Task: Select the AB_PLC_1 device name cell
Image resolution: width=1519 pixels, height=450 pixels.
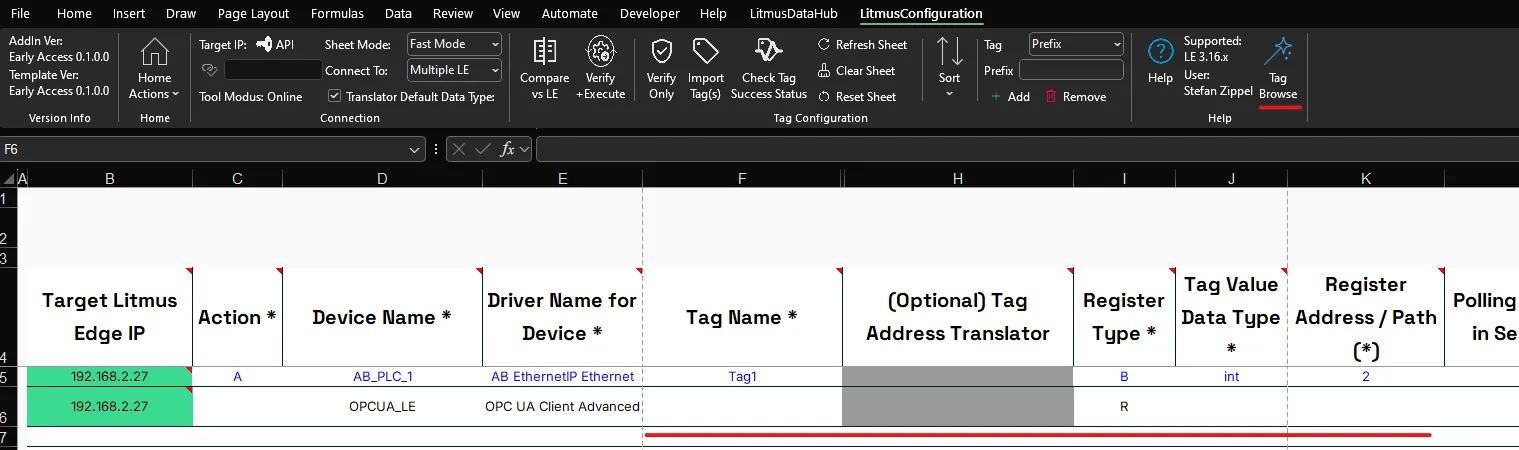Action: click(382, 377)
